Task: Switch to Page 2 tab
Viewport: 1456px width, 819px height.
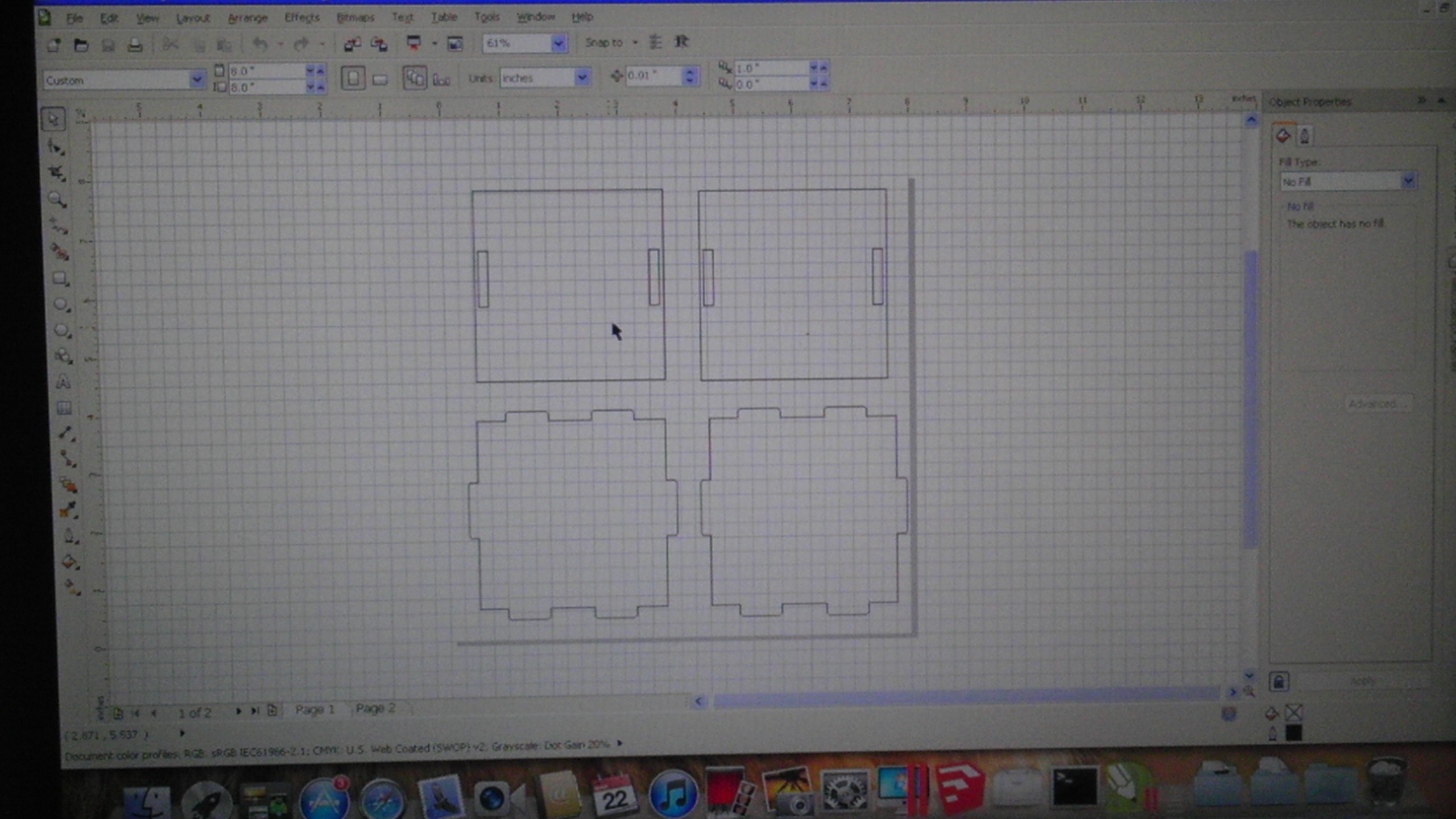Action: click(375, 709)
